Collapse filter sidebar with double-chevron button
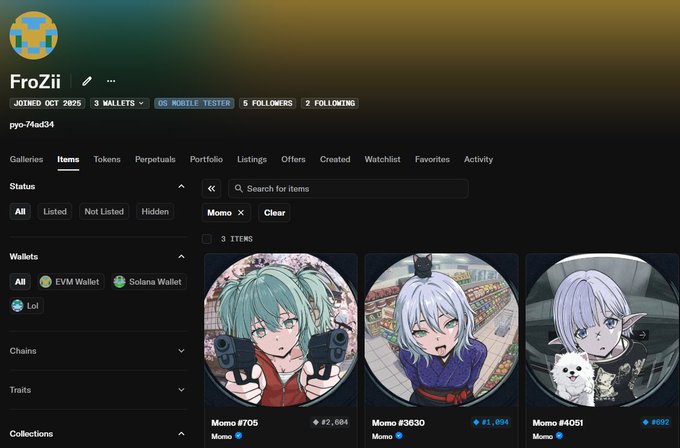This screenshot has width=680, height=448. click(x=211, y=189)
